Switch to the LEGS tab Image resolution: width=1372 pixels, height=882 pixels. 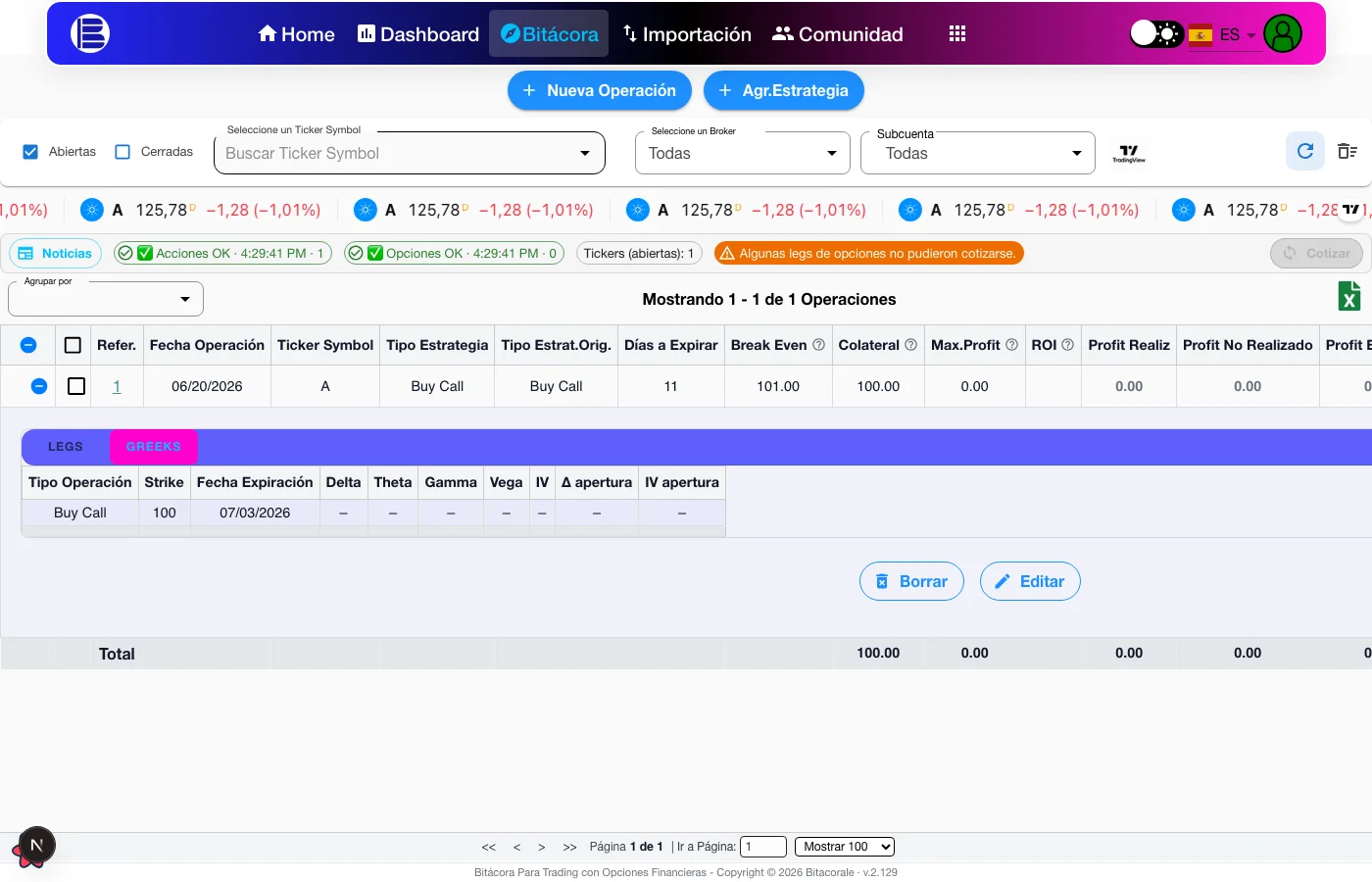point(66,447)
